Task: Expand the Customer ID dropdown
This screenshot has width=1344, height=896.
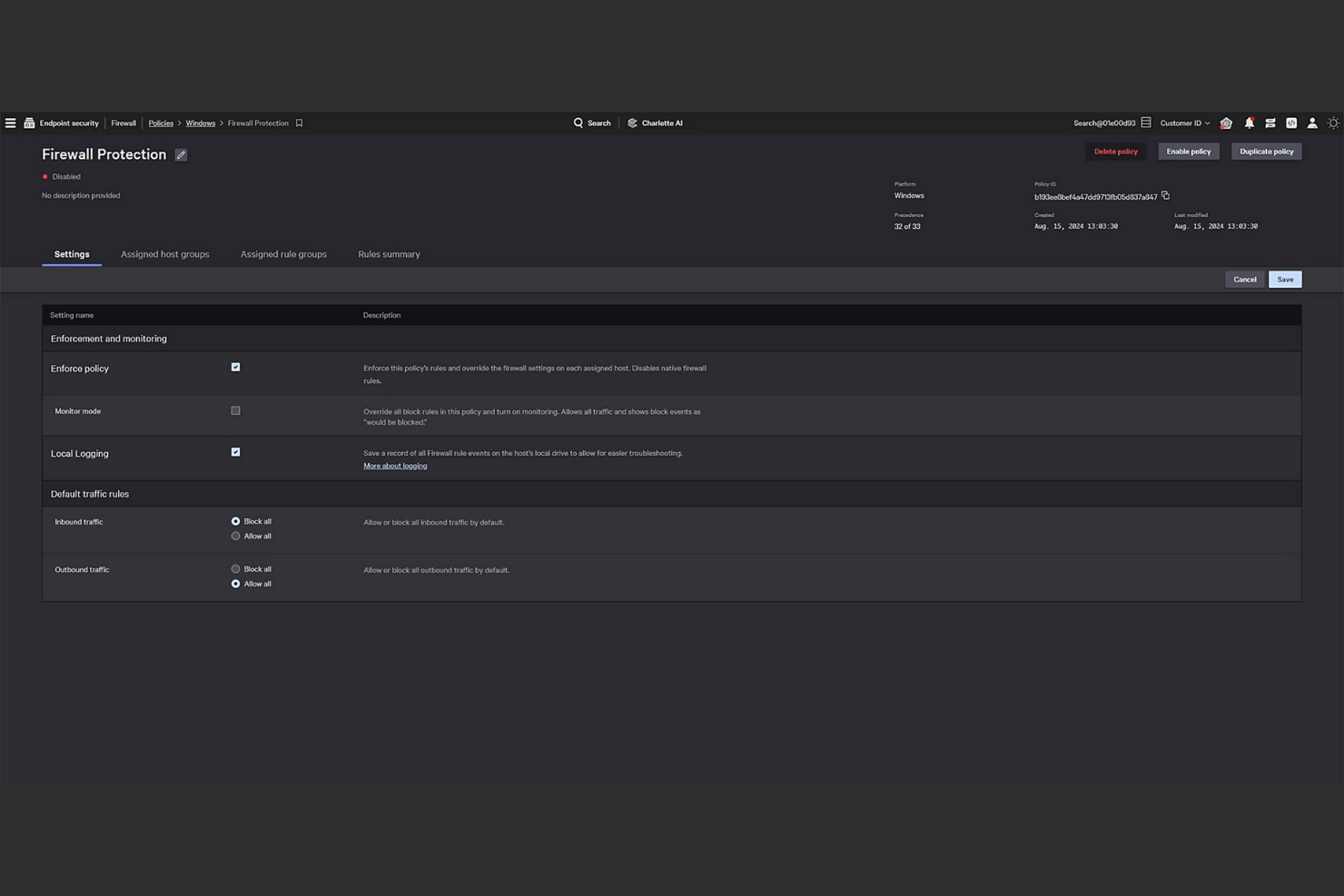Action: (x=1185, y=123)
